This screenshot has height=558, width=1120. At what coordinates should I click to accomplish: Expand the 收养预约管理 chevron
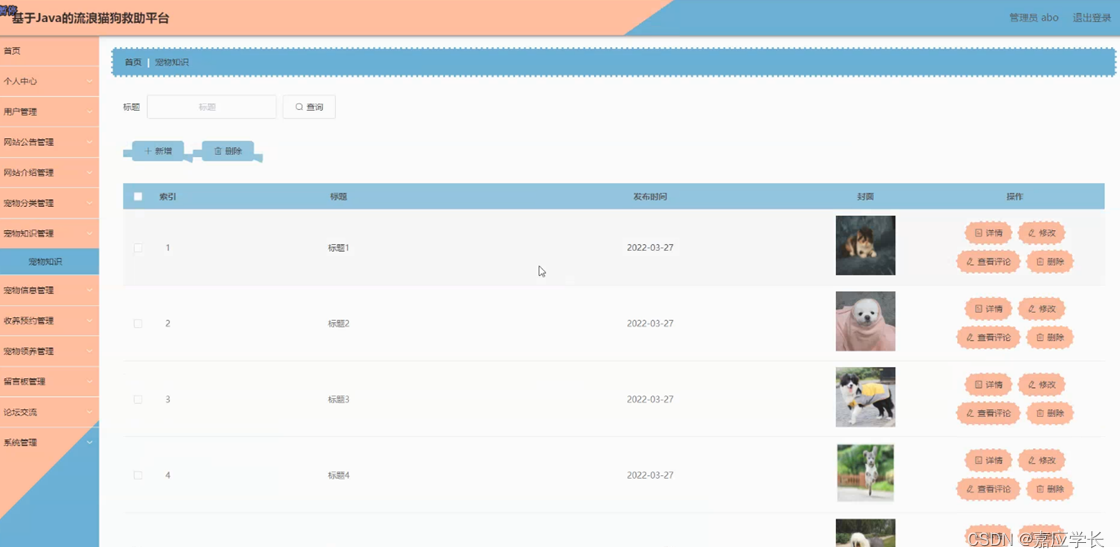tap(89, 321)
